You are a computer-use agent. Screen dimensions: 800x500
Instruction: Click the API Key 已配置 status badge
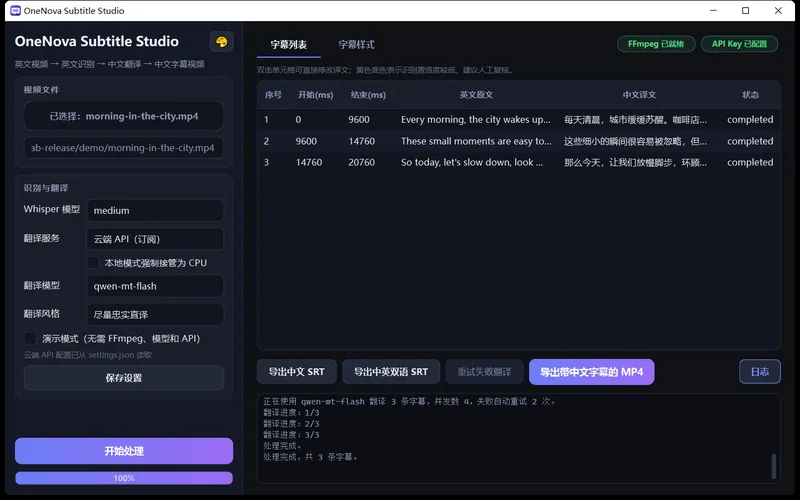coord(739,44)
